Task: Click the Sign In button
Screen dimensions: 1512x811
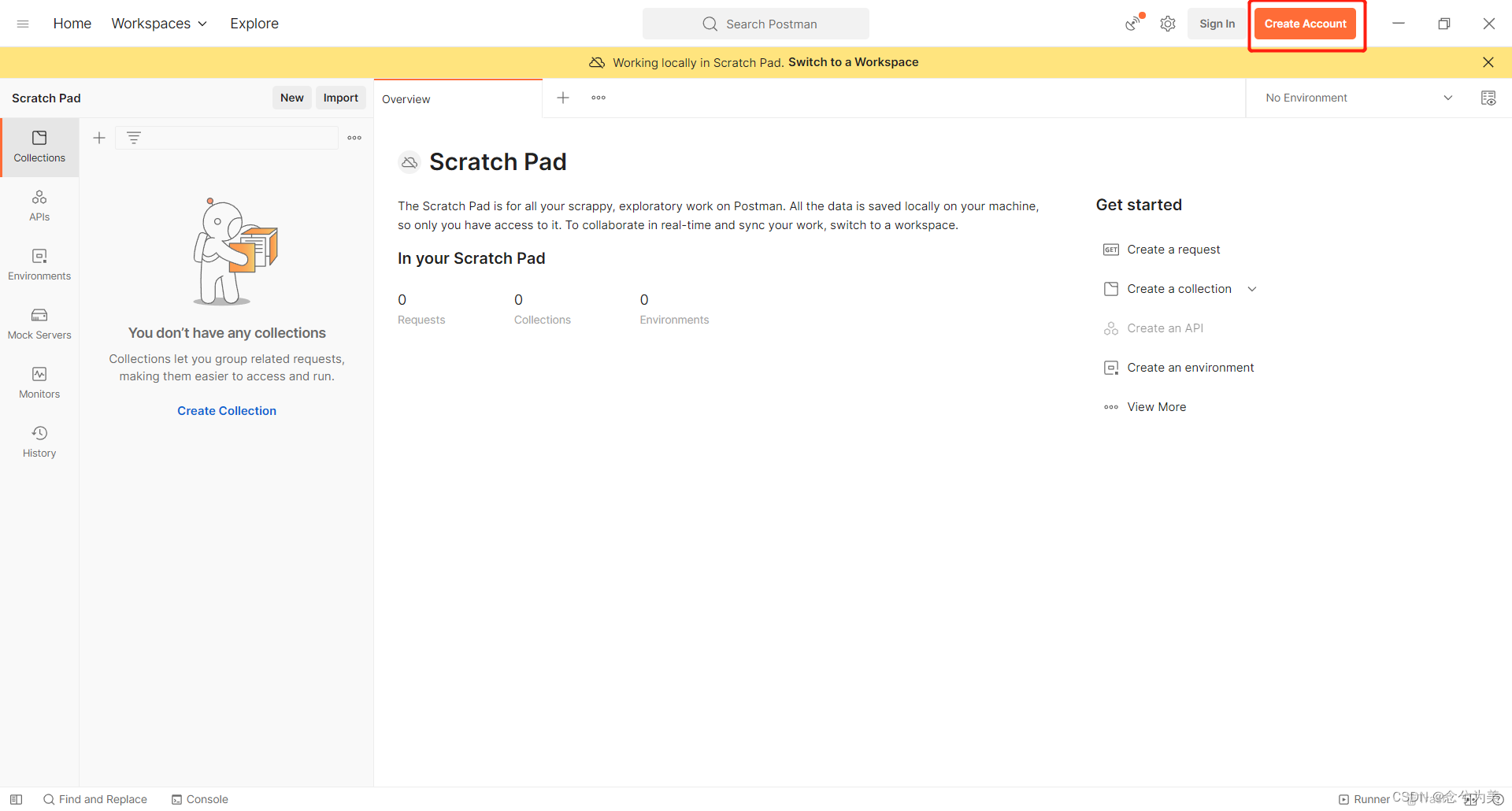Action: (1217, 24)
